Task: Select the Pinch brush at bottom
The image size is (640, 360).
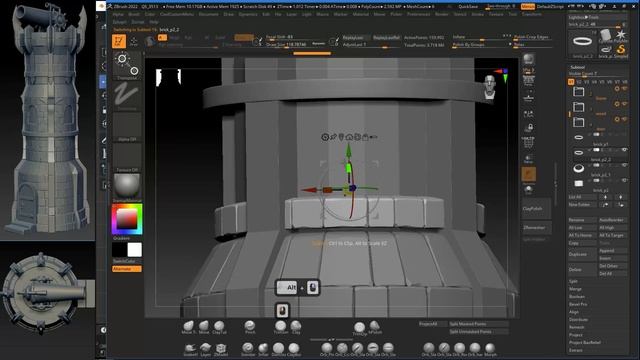Action: coord(250,326)
